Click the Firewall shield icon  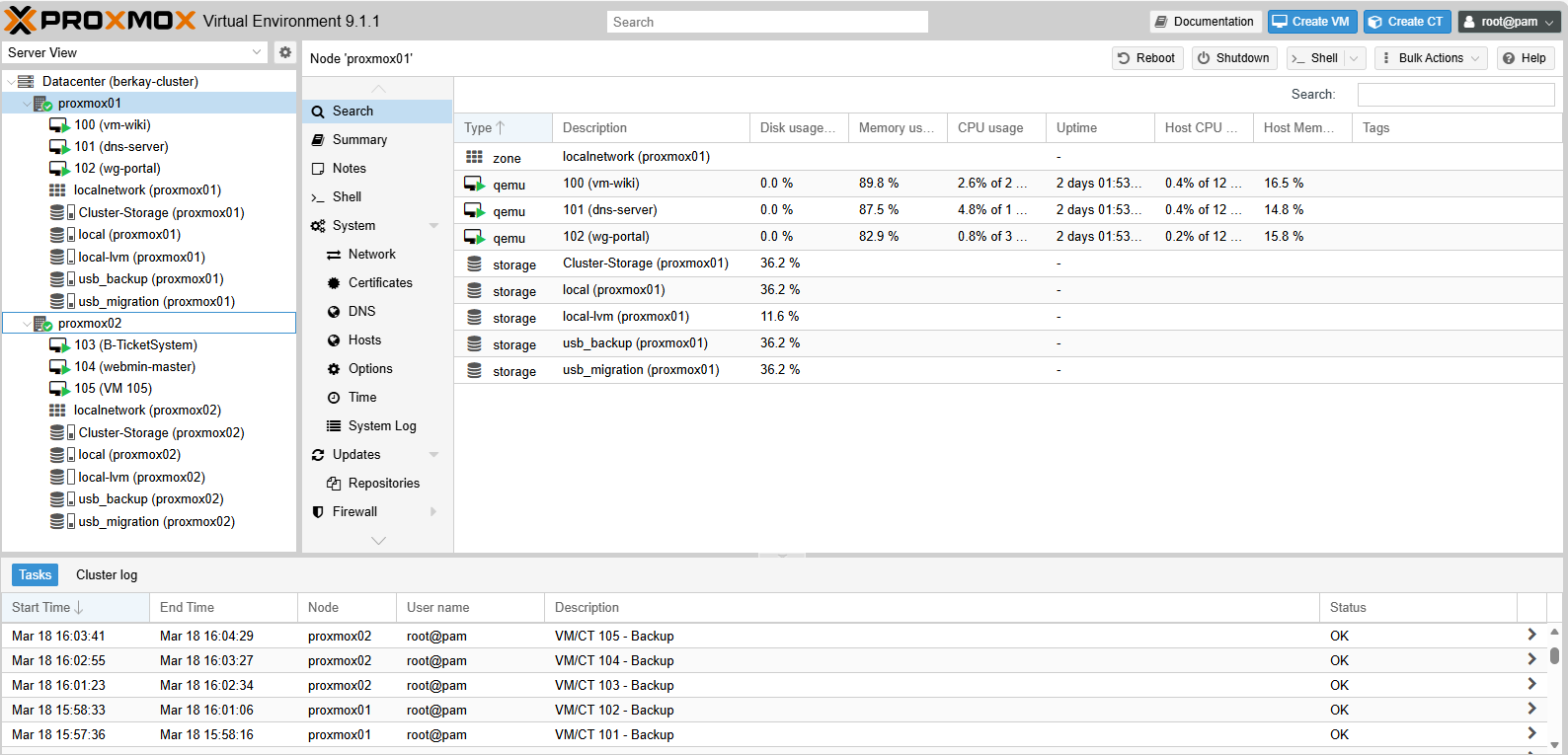coord(318,512)
